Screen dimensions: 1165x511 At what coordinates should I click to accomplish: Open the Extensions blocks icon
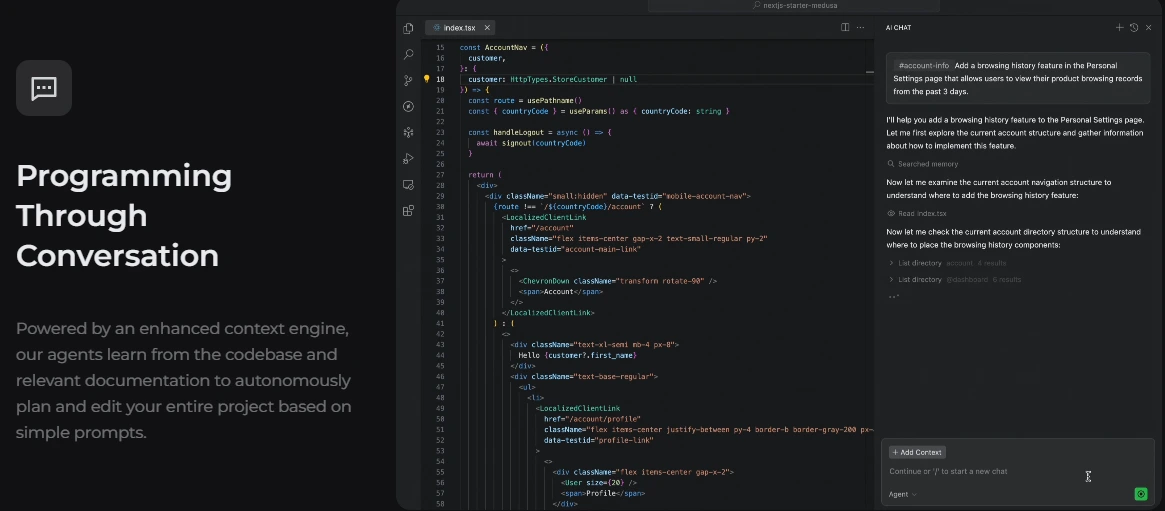click(x=408, y=210)
